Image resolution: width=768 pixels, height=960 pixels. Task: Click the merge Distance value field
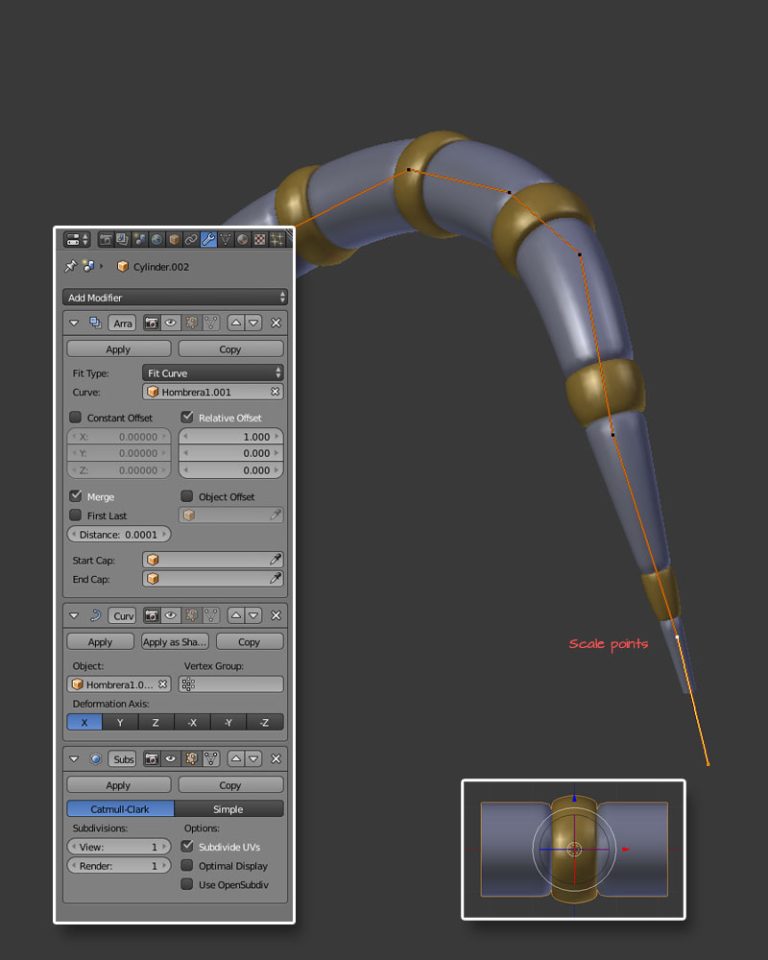(x=119, y=535)
